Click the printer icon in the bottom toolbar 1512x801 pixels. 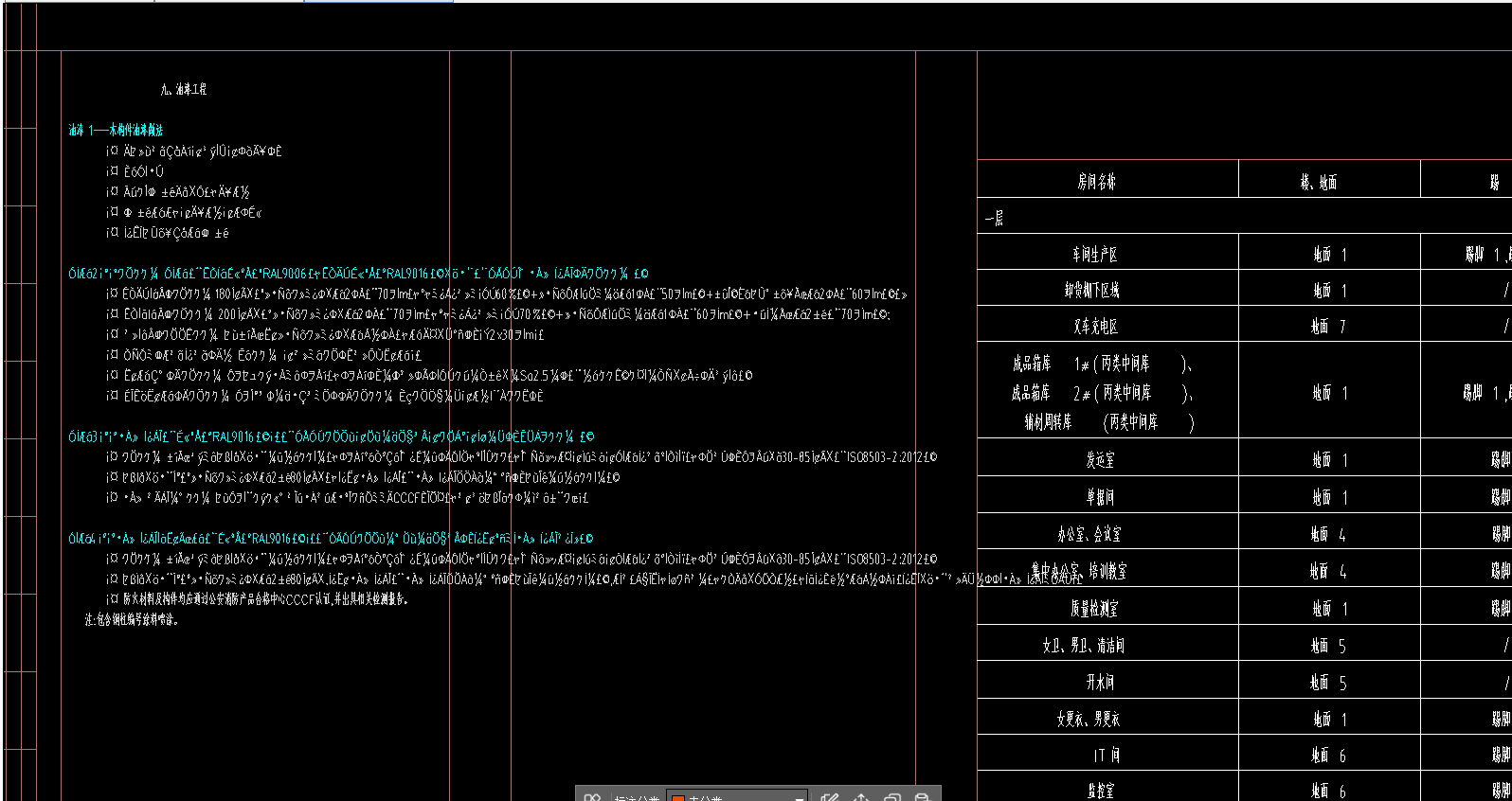click(x=922, y=797)
